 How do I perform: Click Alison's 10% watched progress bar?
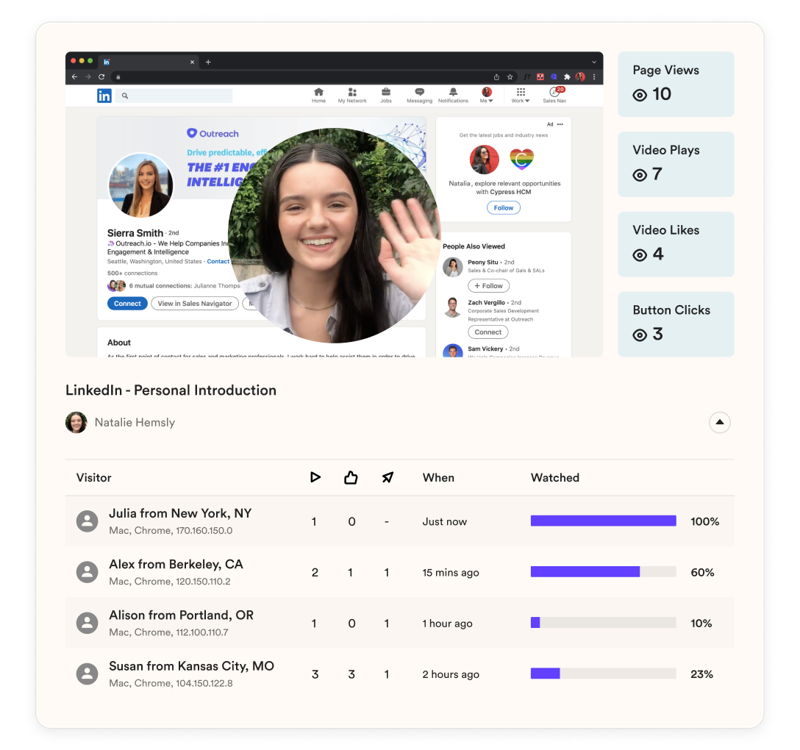(604, 623)
